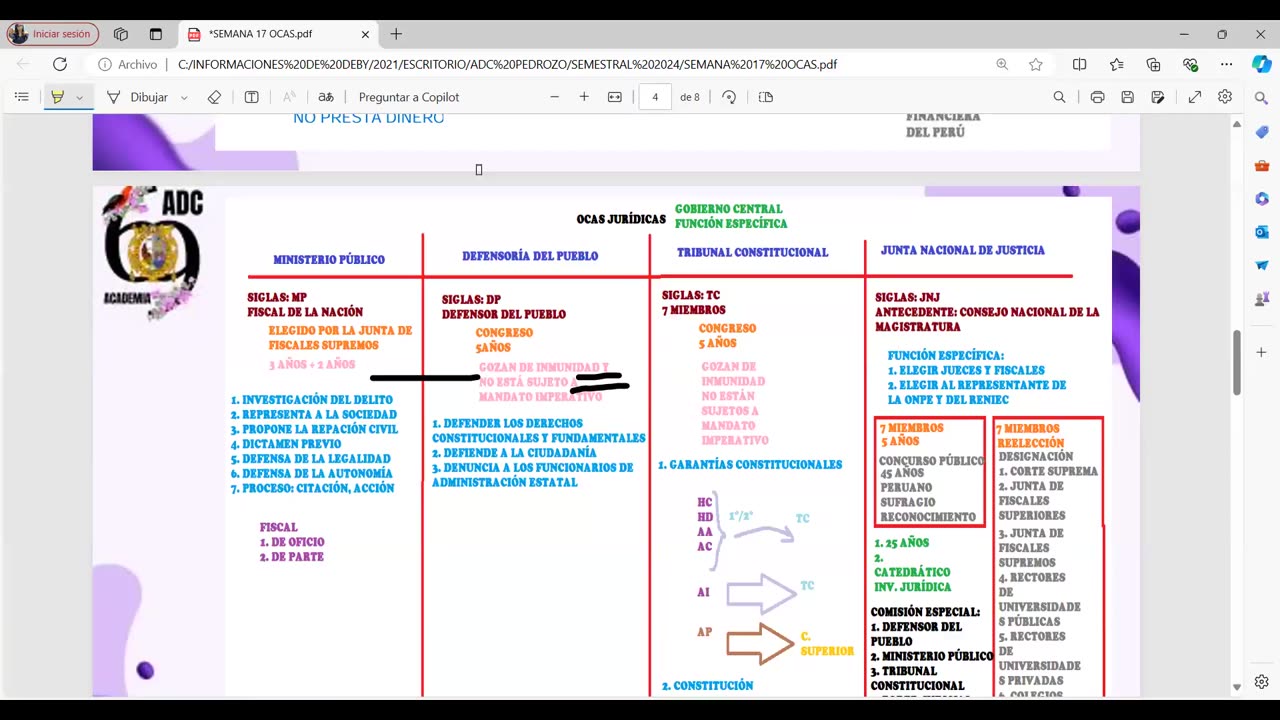Click the GOBIERNO CENTRAL text

[728, 209]
